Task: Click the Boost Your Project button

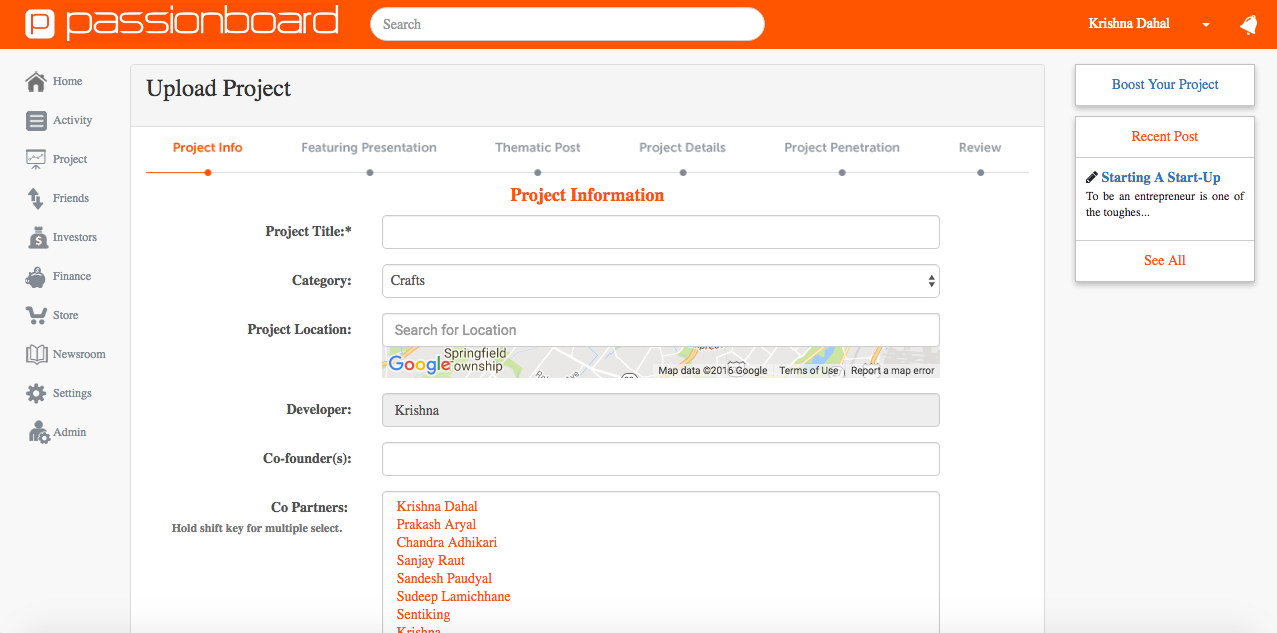Action: (x=1165, y=85)
